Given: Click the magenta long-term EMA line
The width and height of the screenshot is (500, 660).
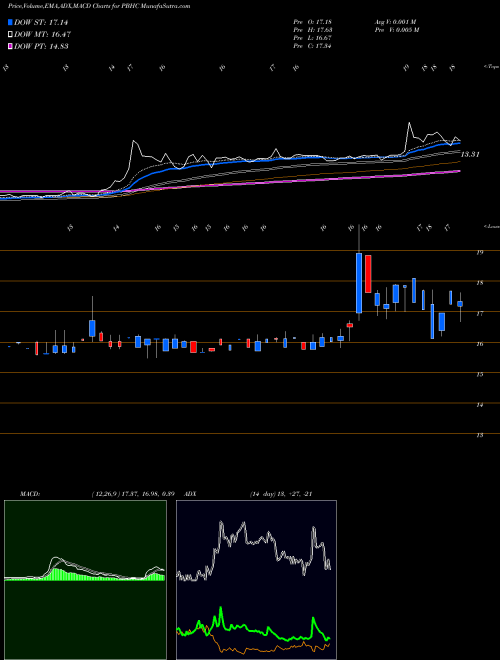Looking at the screenshot, I should (295, 180).
